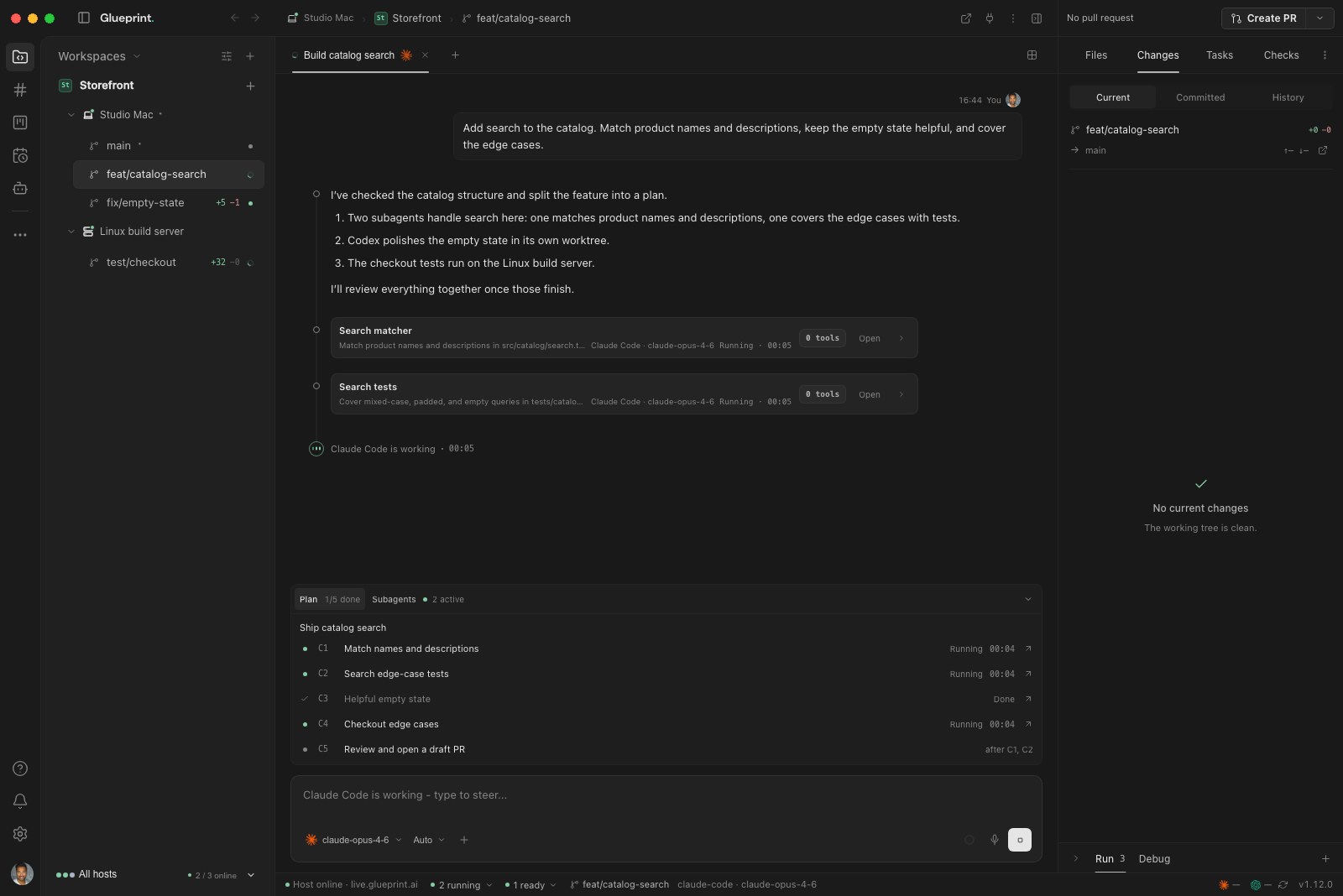This screenshot has height=896, width=1343.
Task: Select the fix/empty-state branch
Action: pyautogui.click(x=169, y=203)
